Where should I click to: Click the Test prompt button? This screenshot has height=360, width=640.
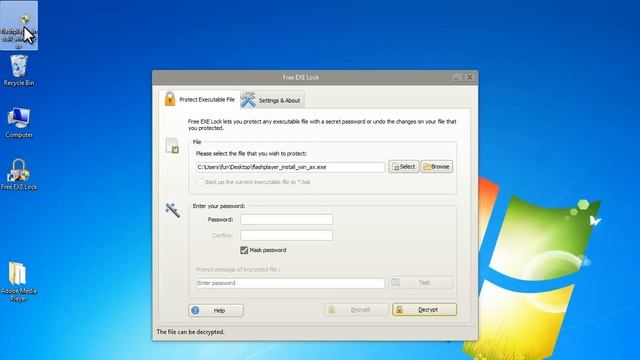point(420,282)
